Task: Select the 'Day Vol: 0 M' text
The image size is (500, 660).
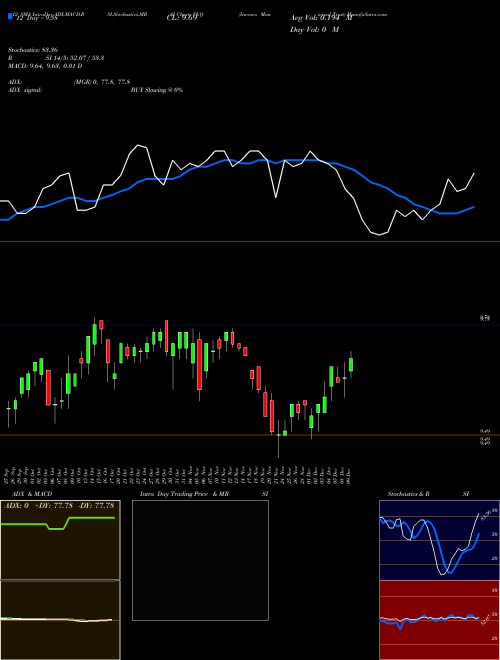Action: 314,30
